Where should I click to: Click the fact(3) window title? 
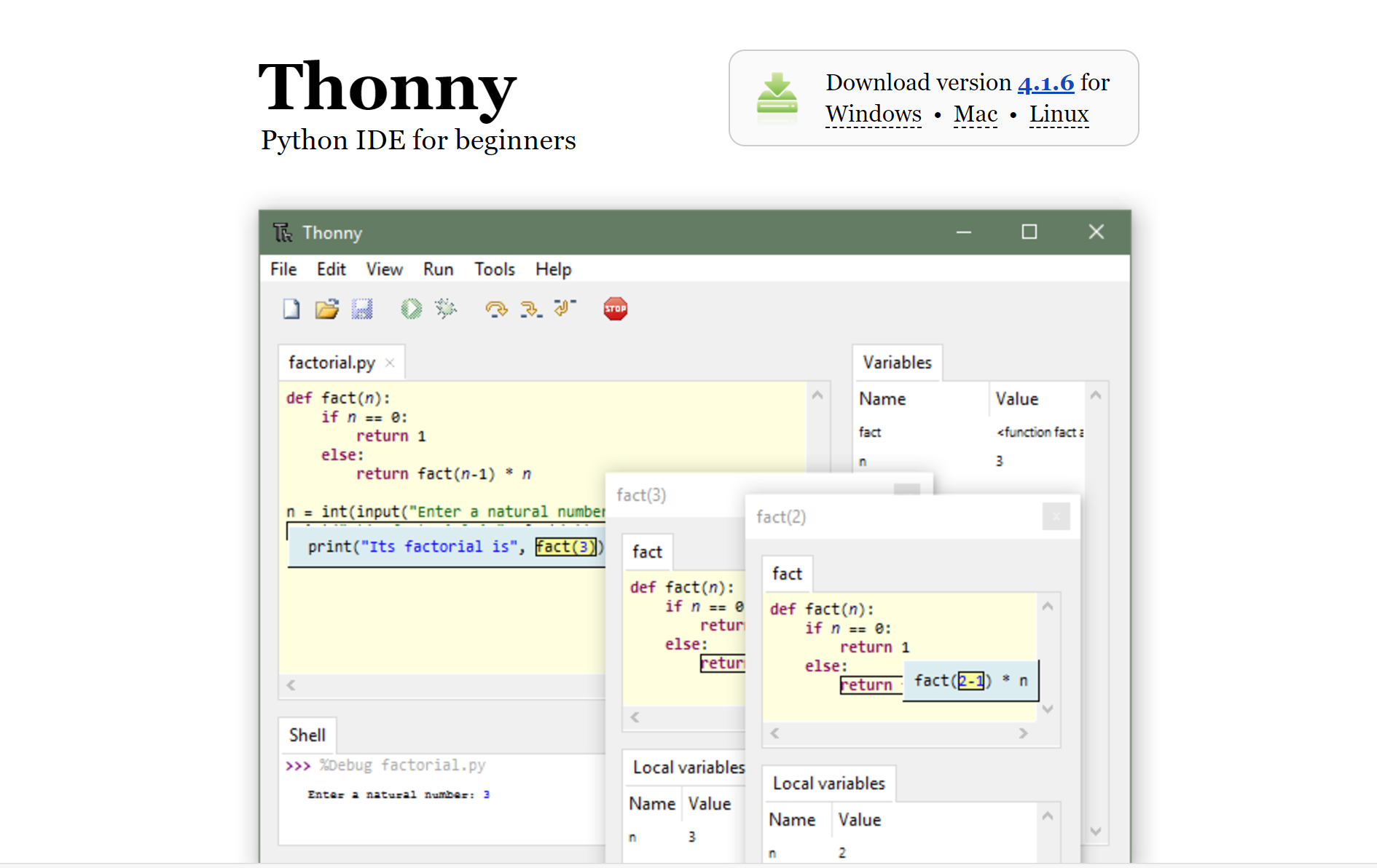coord(641,495)
